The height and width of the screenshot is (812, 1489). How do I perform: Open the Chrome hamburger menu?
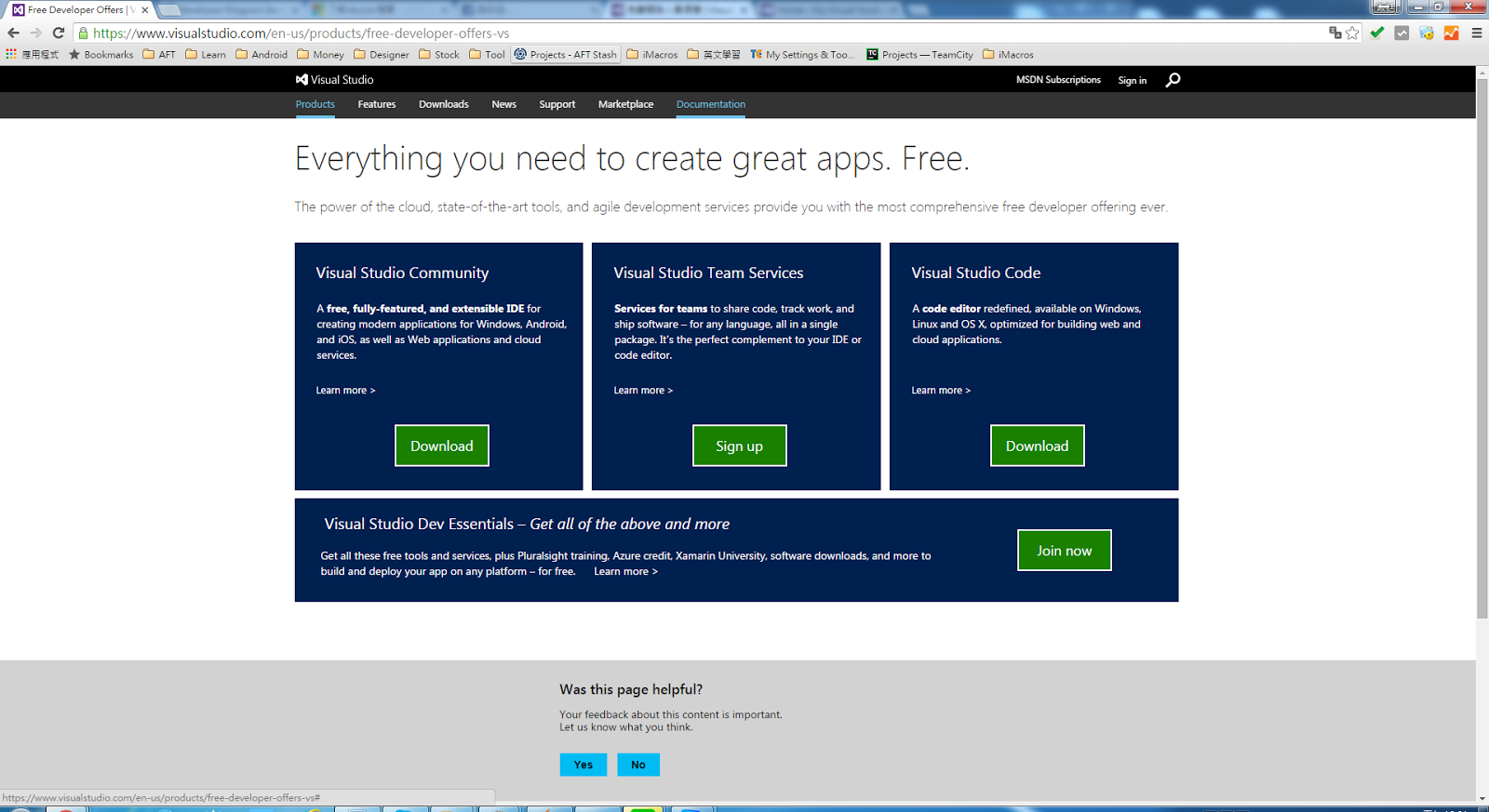[1476, 33]
